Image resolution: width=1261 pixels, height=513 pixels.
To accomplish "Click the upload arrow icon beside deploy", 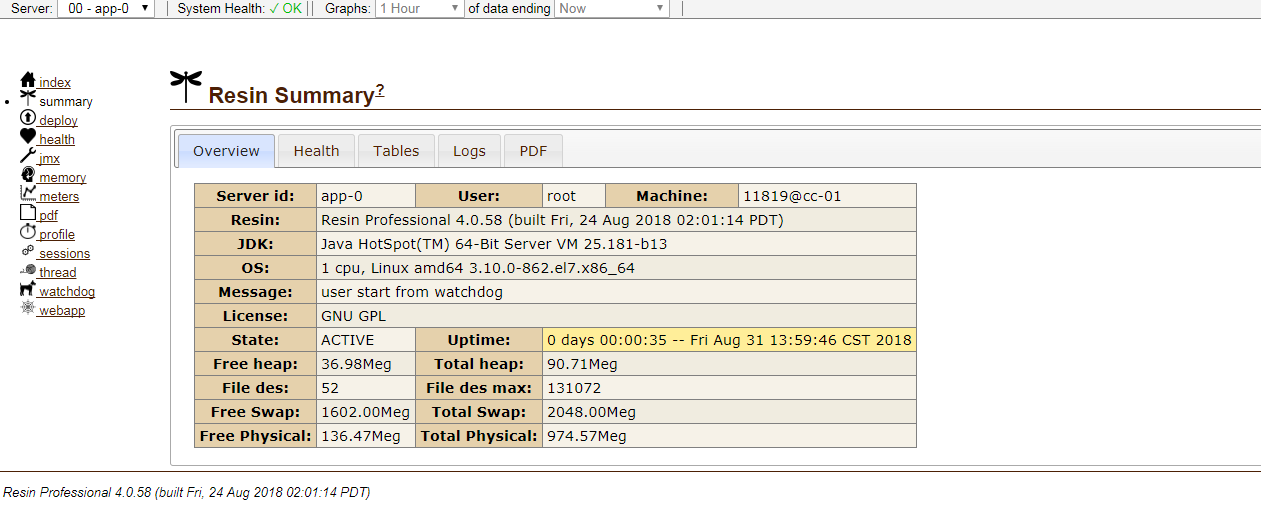I will 28,118.
